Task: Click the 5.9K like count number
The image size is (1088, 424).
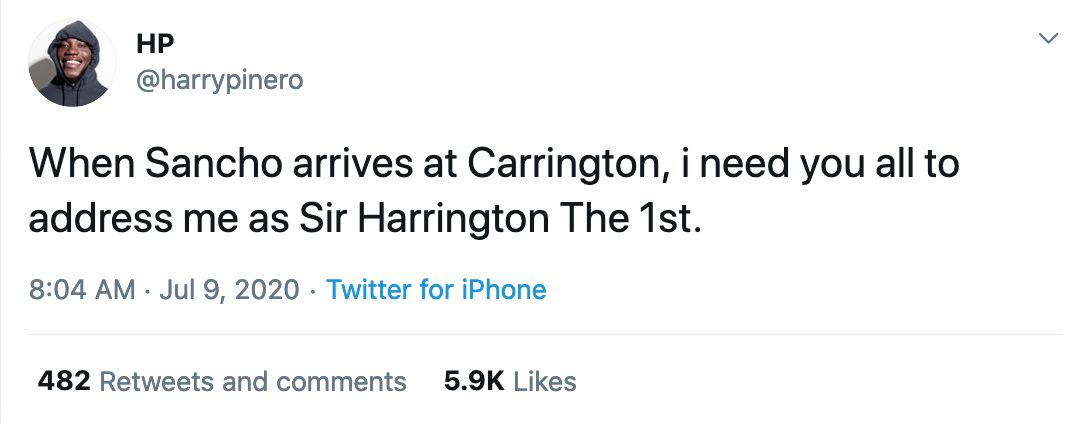Action: 476,381
